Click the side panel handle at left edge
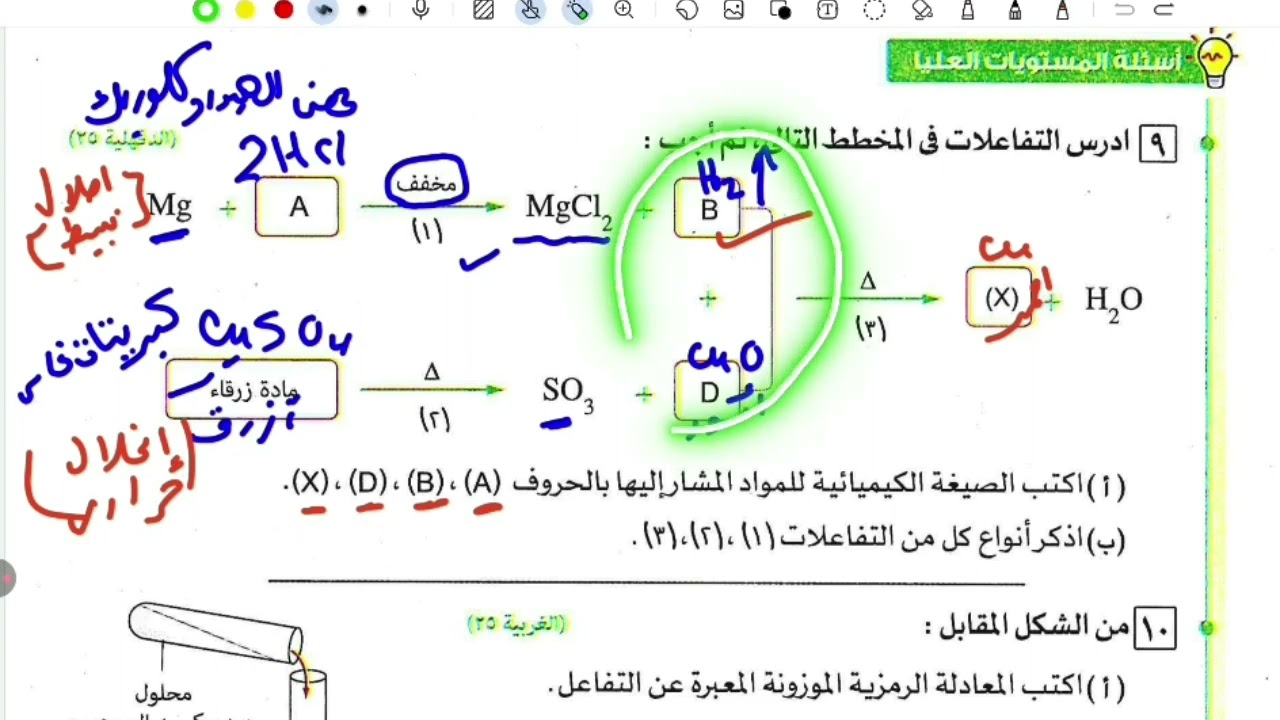The image size is (1280, 720). (5, 578)
